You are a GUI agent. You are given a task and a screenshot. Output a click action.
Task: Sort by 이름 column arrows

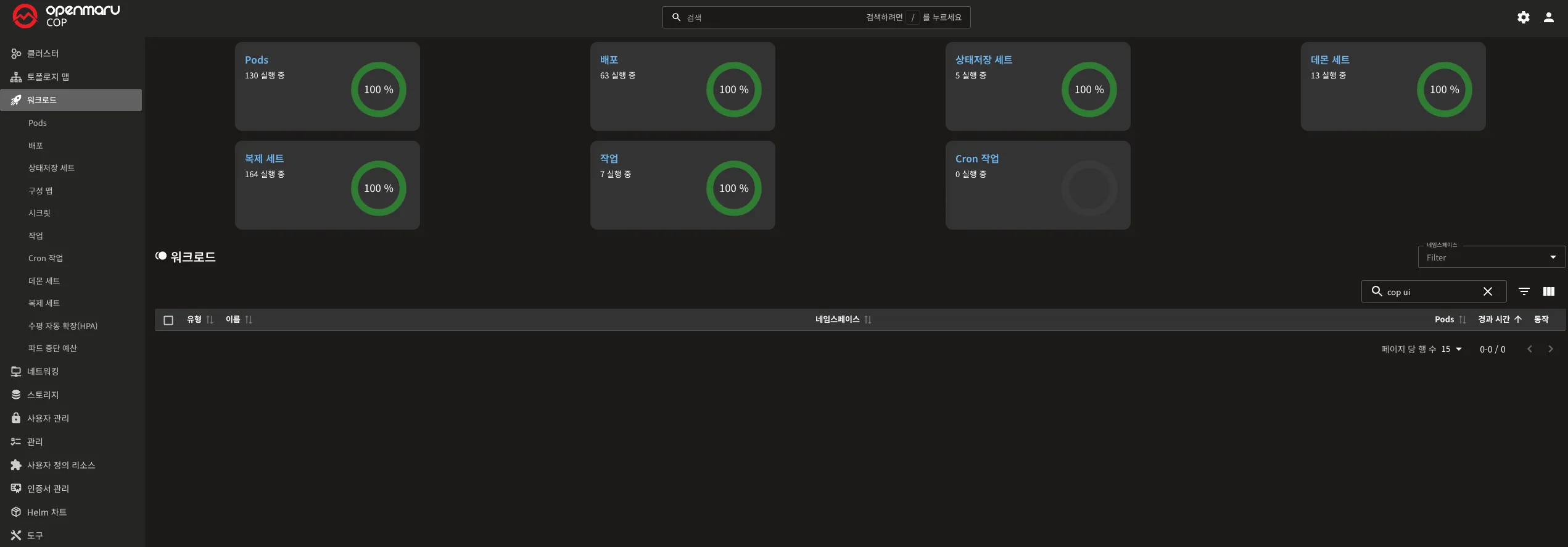tap(249, 320)
